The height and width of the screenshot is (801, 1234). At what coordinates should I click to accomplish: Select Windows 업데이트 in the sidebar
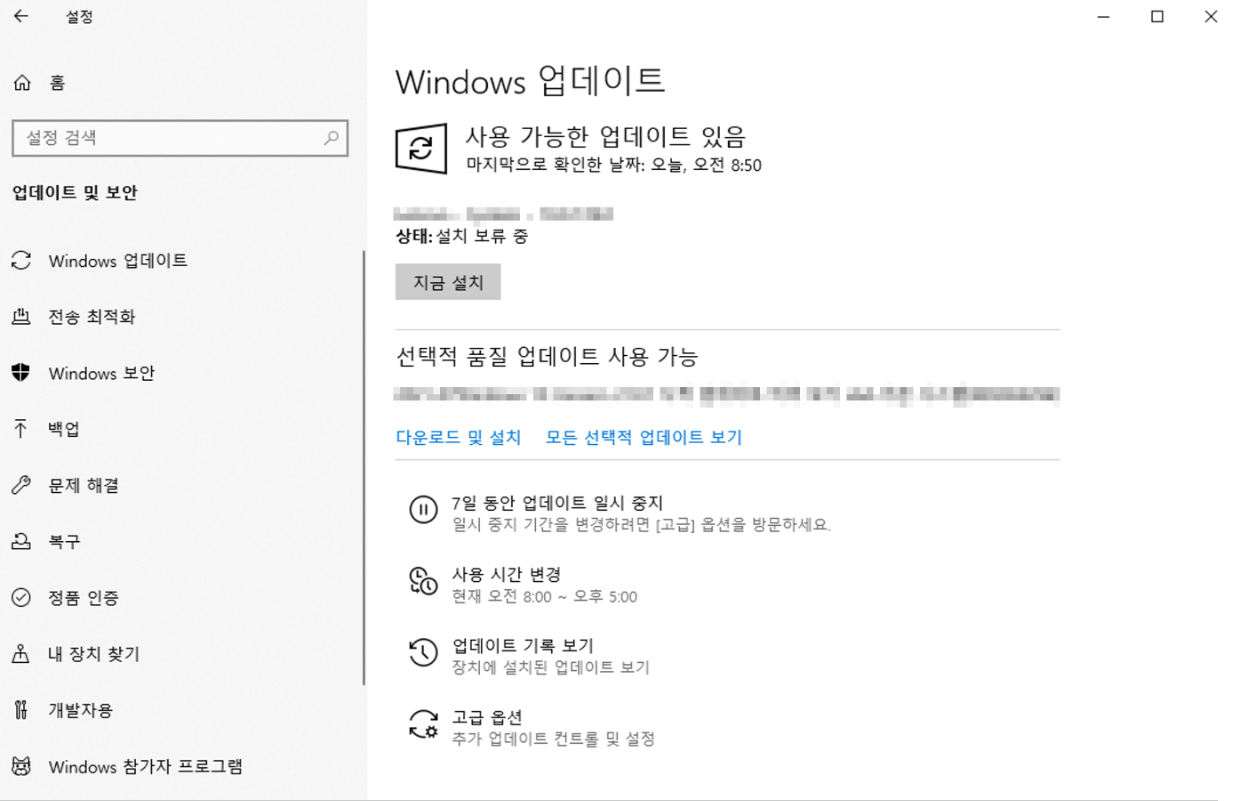point(118,261)
